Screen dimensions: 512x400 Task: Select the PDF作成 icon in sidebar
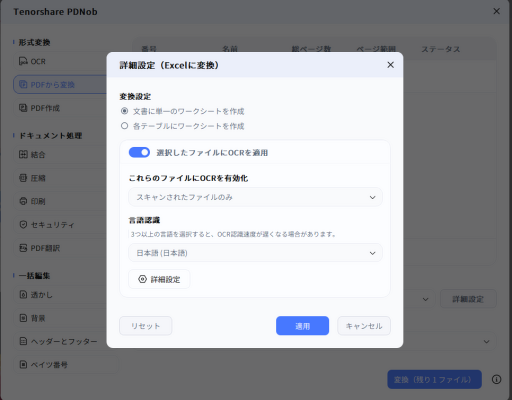[23, 108]
